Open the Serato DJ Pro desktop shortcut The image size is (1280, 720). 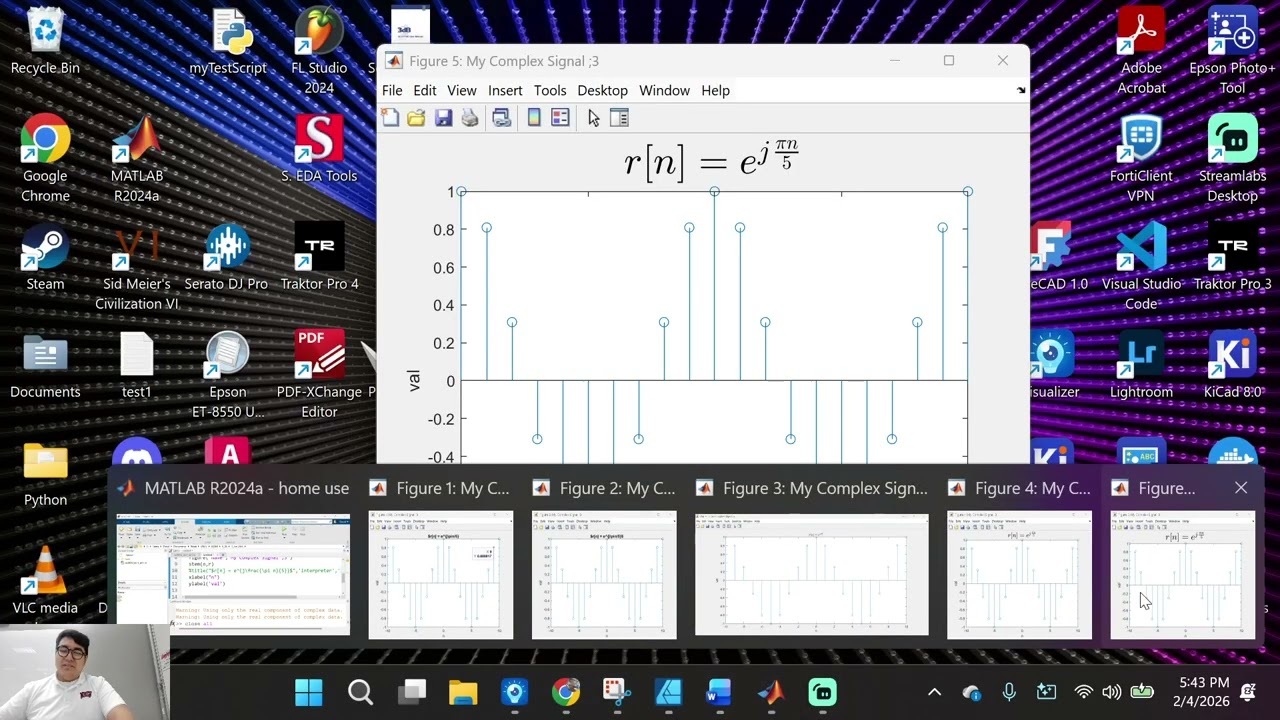pos(227,258)
